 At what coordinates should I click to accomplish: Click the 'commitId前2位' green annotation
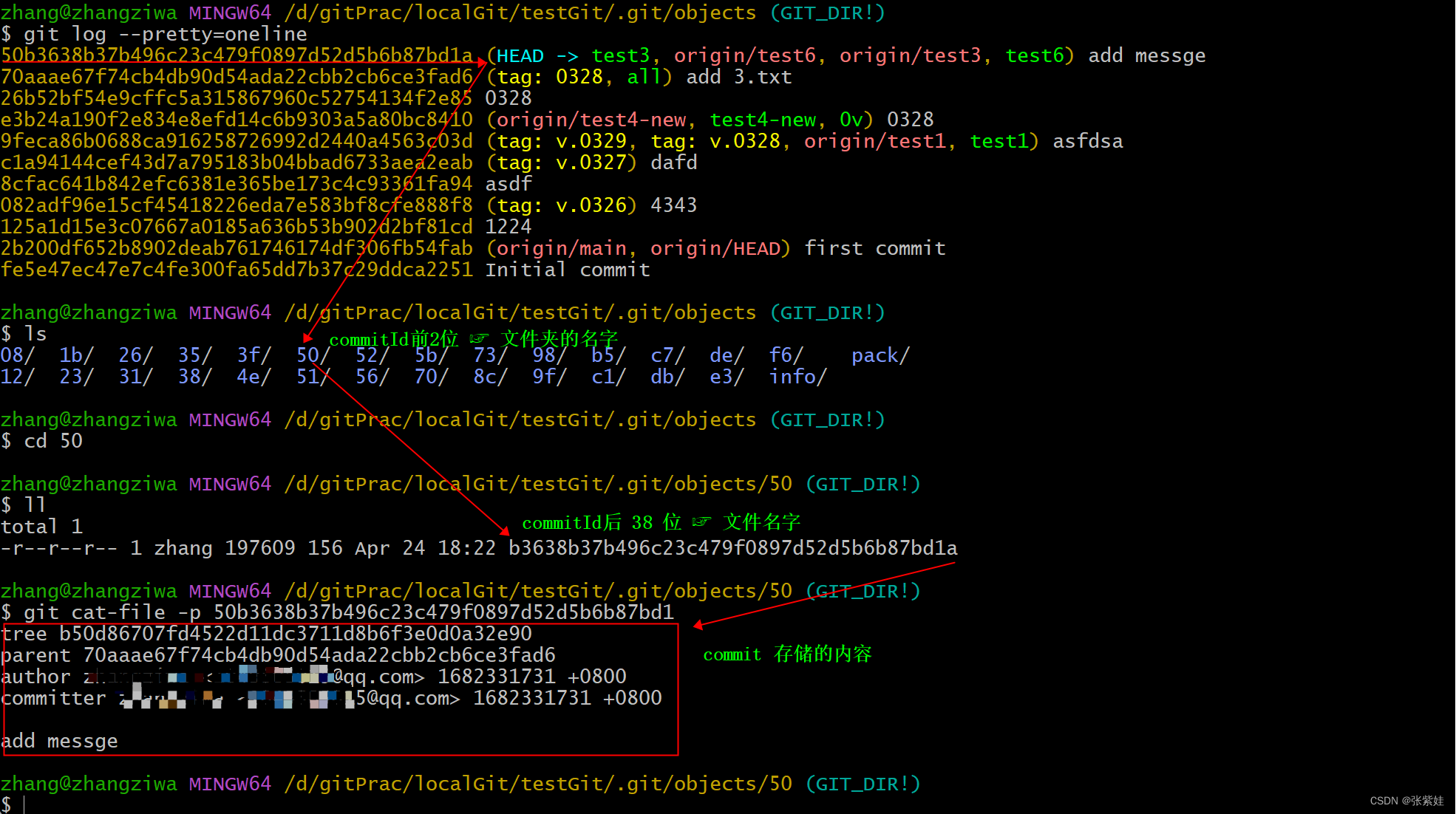(393, 340)
